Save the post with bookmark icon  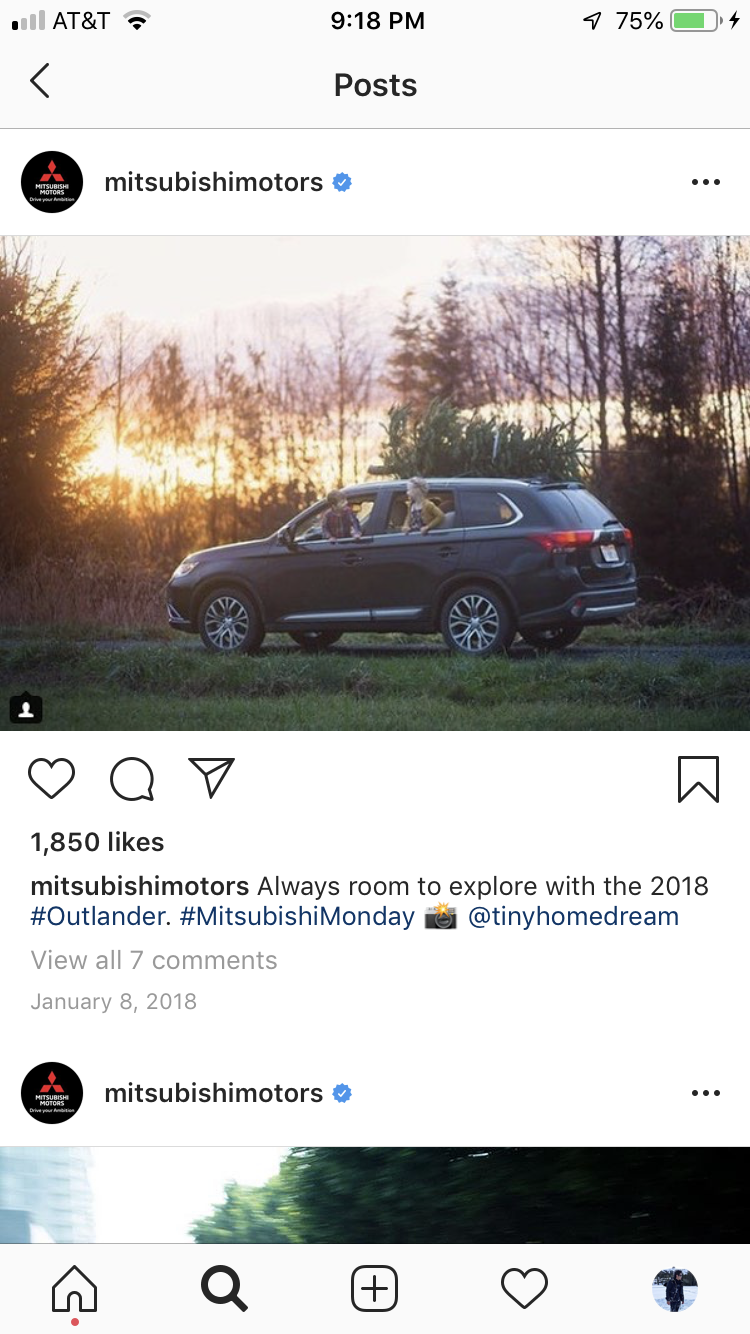[698, 779]
